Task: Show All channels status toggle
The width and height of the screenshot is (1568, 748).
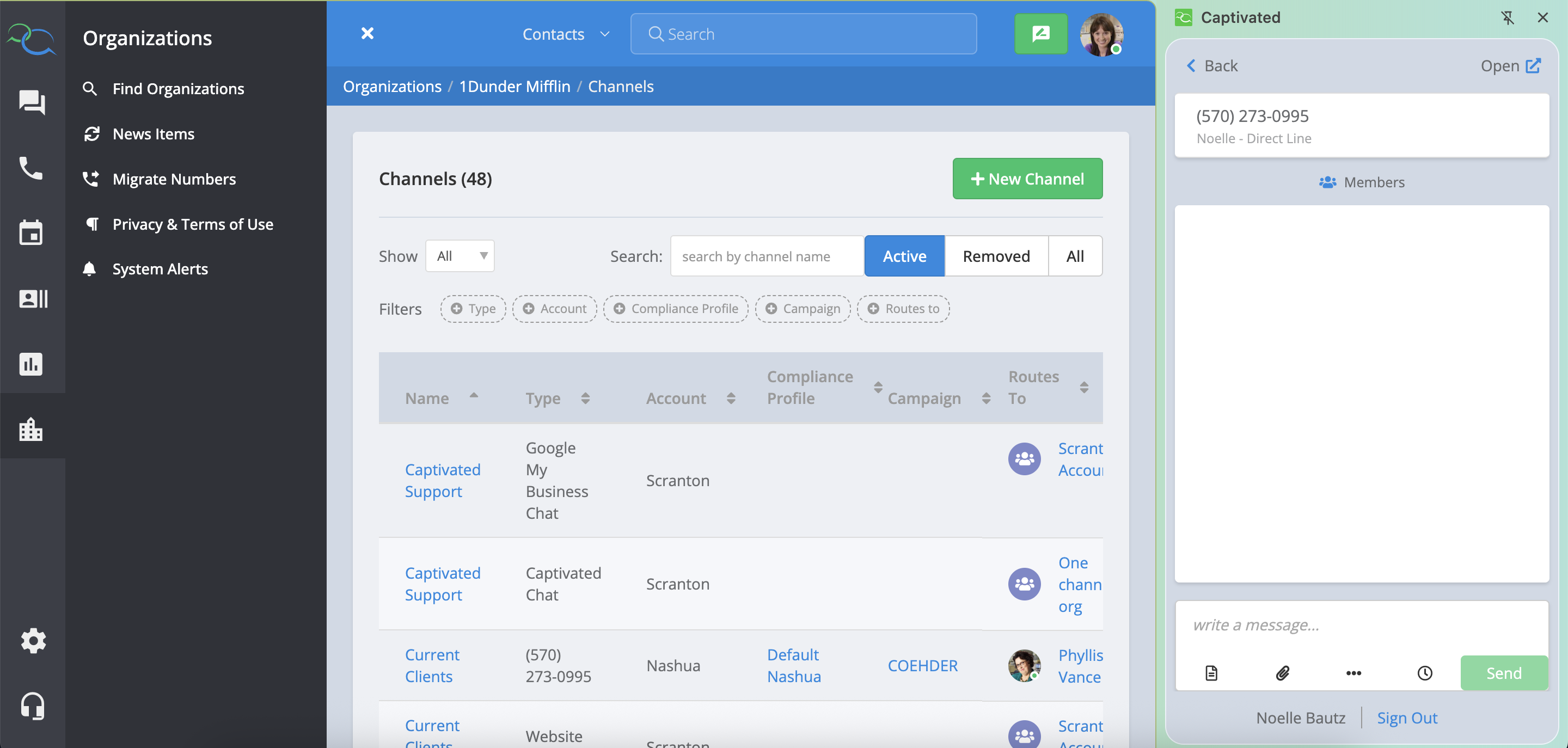Action: 1075,256
